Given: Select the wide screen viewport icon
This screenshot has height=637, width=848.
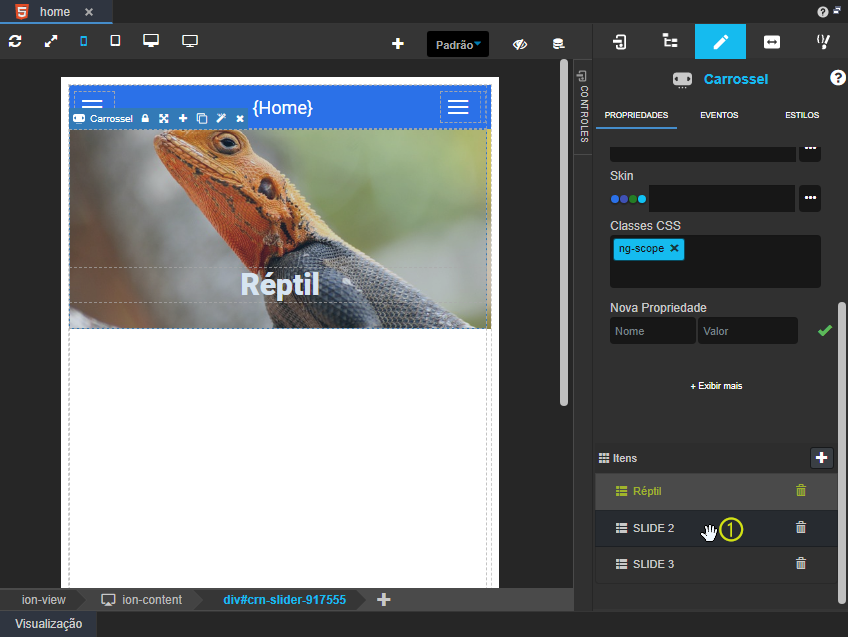Looking at the screenshot, I should coord(190,41).
